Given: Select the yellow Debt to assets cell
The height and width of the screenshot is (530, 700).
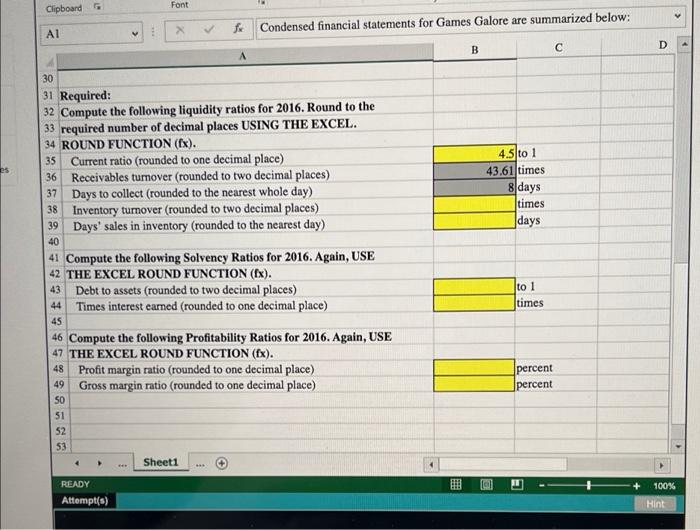Looking at the screenshot, I should click(x=474, y=286).
